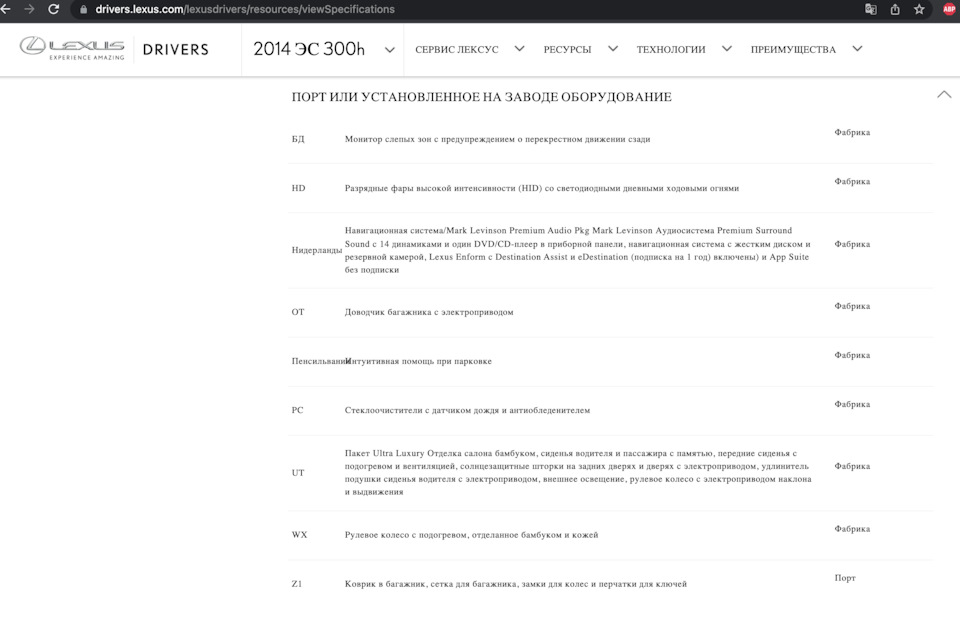
Task: Expand the 2014 ЭС 300h vehicle selector
Action: point(323,49)
